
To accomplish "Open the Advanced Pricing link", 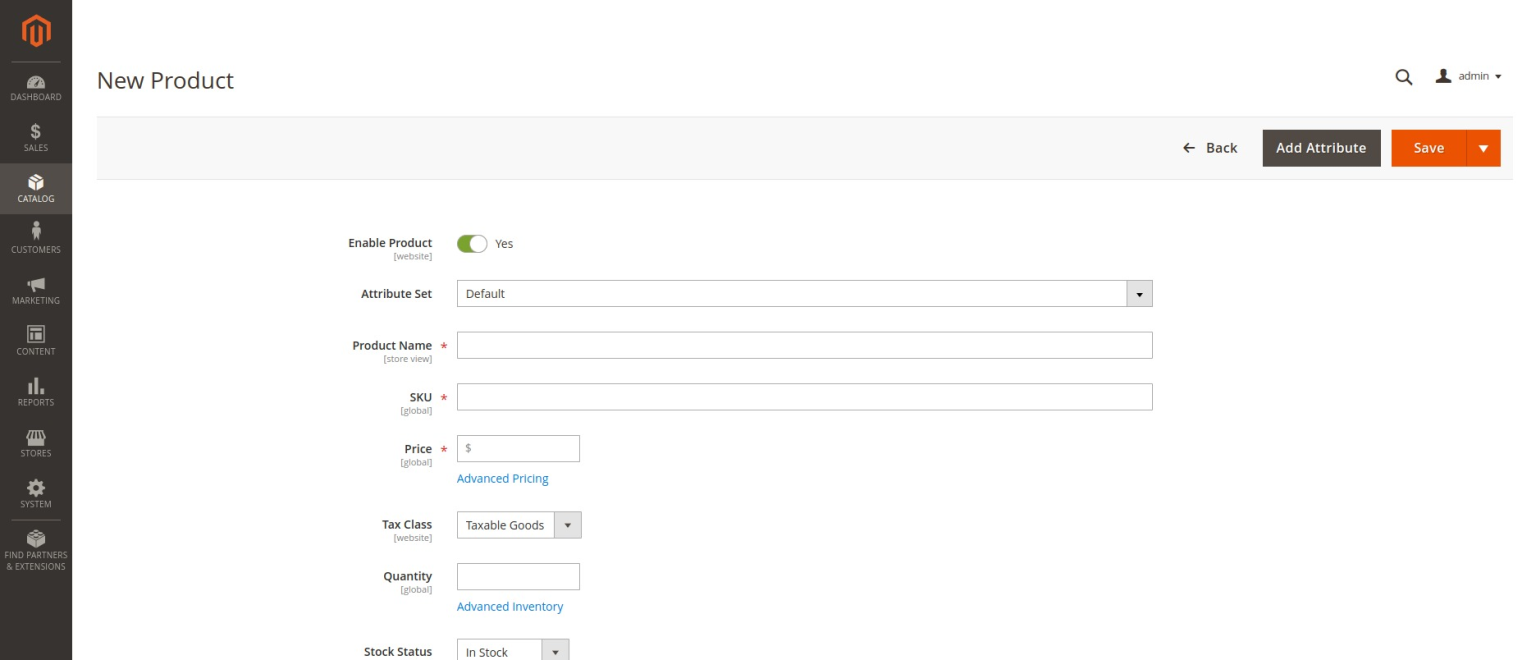I will [503, 479].
